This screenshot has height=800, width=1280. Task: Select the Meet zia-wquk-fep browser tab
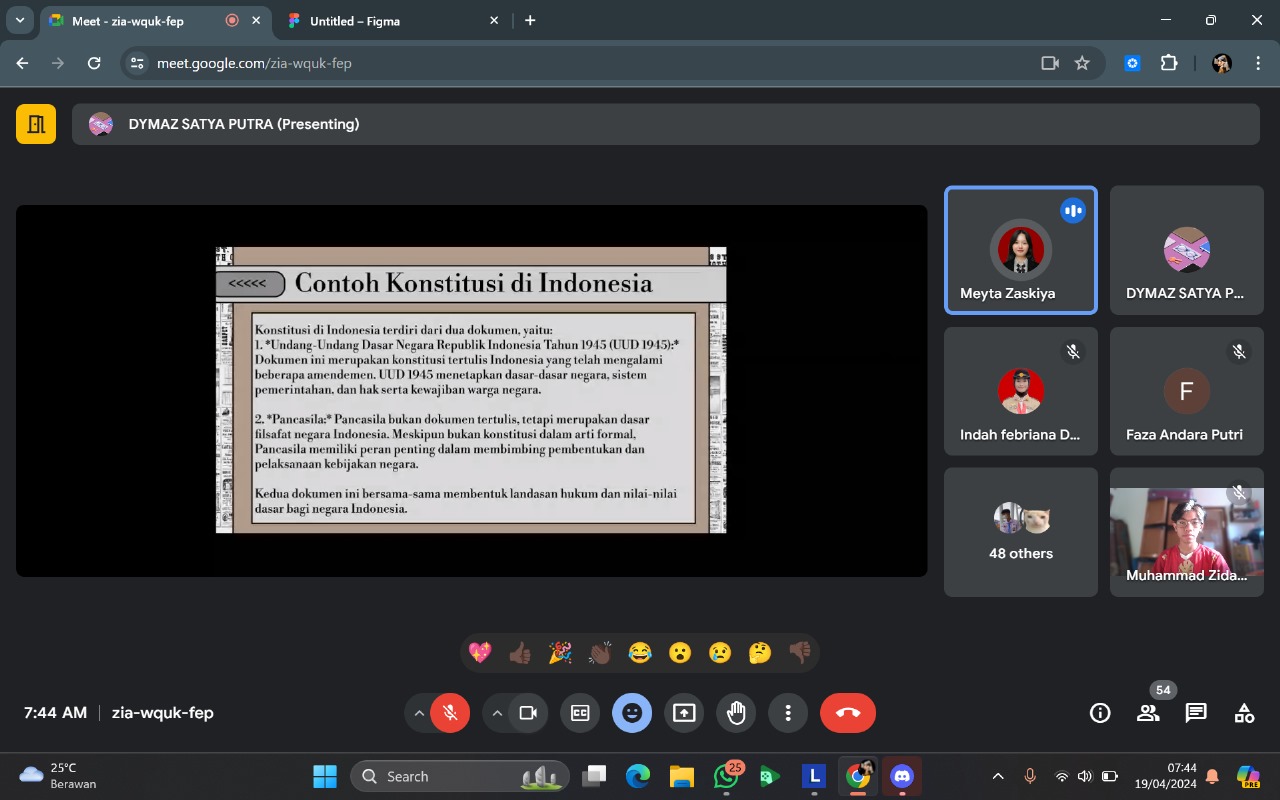[135, 21]
